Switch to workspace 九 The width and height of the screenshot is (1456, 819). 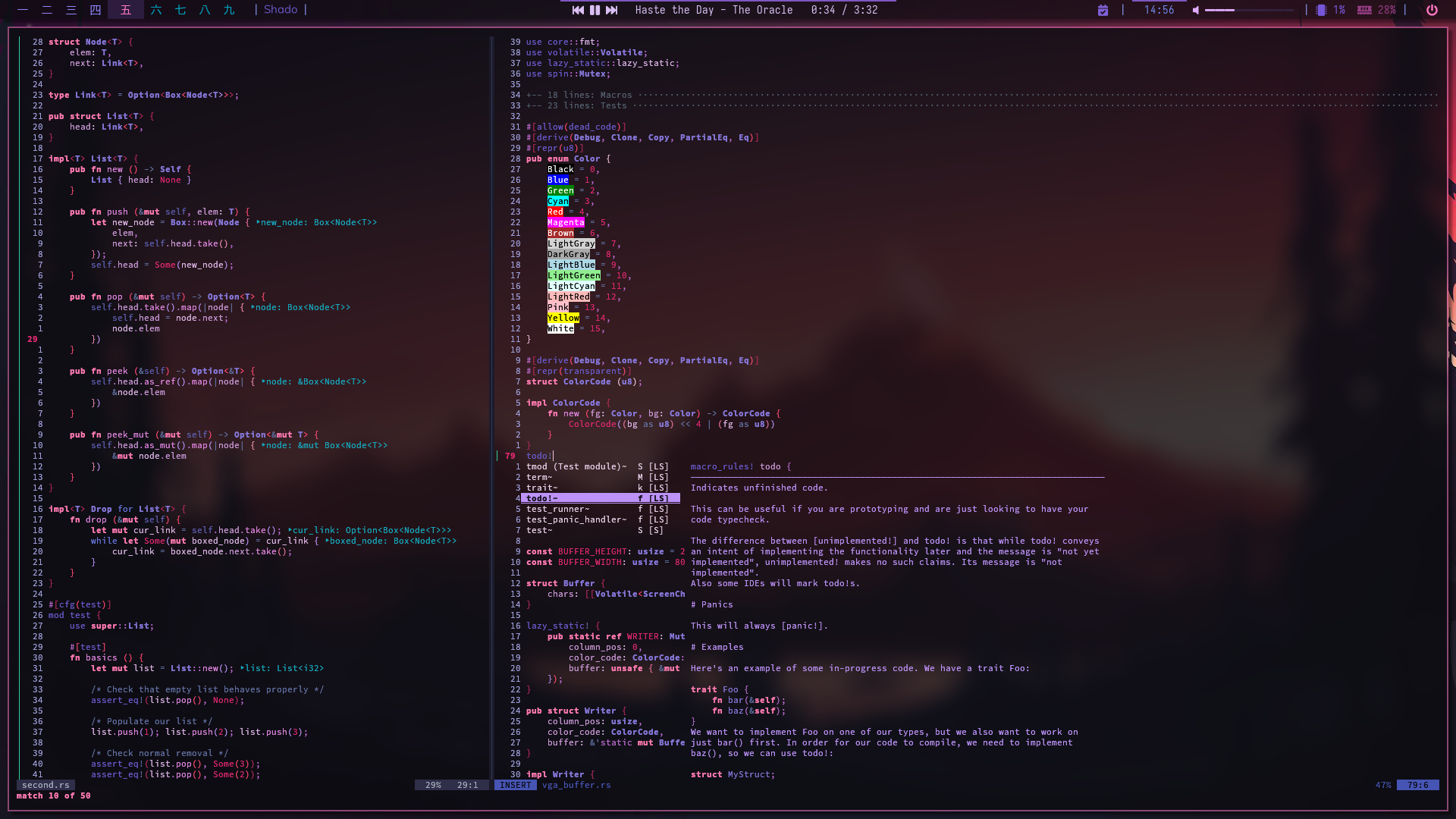pos(229,10)
